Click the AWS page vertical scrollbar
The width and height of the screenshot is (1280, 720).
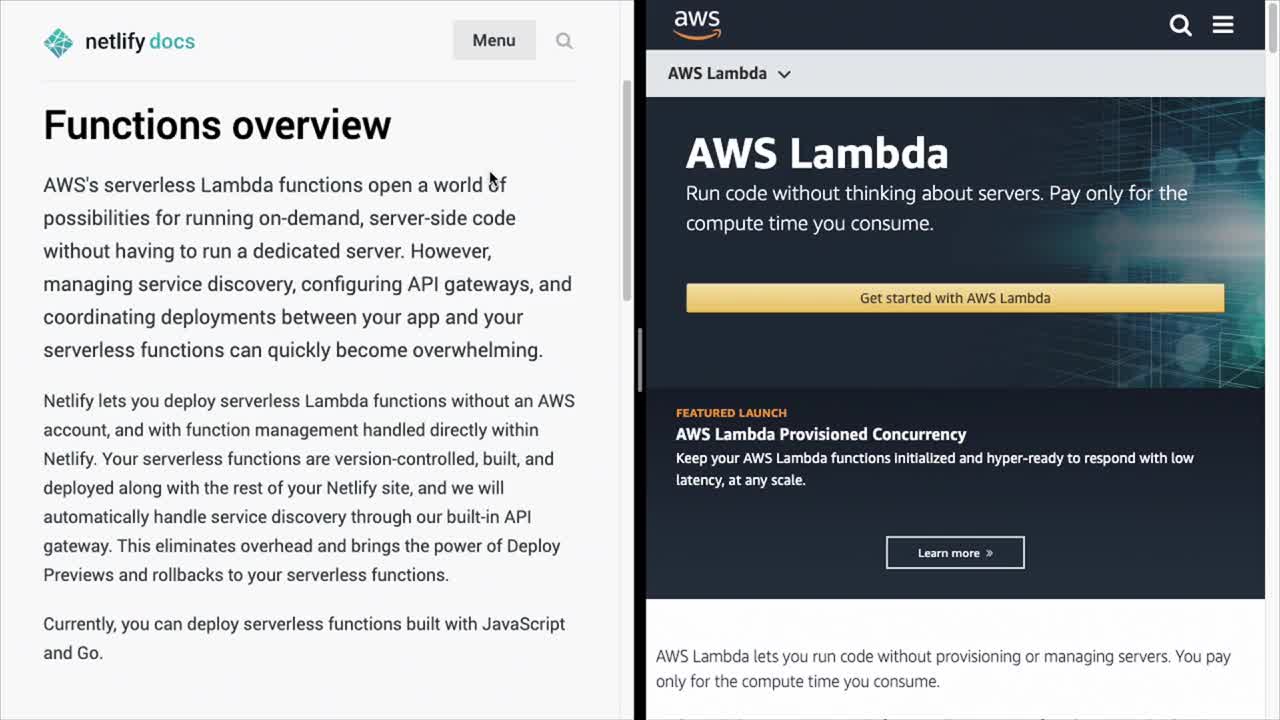(1272, 30)
